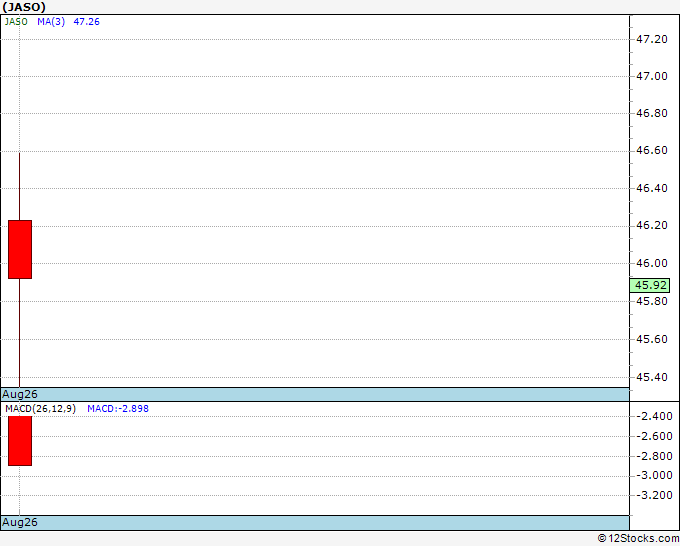
Task: Open the 12Stocks.com copyright link
Action: coord(638,538)
